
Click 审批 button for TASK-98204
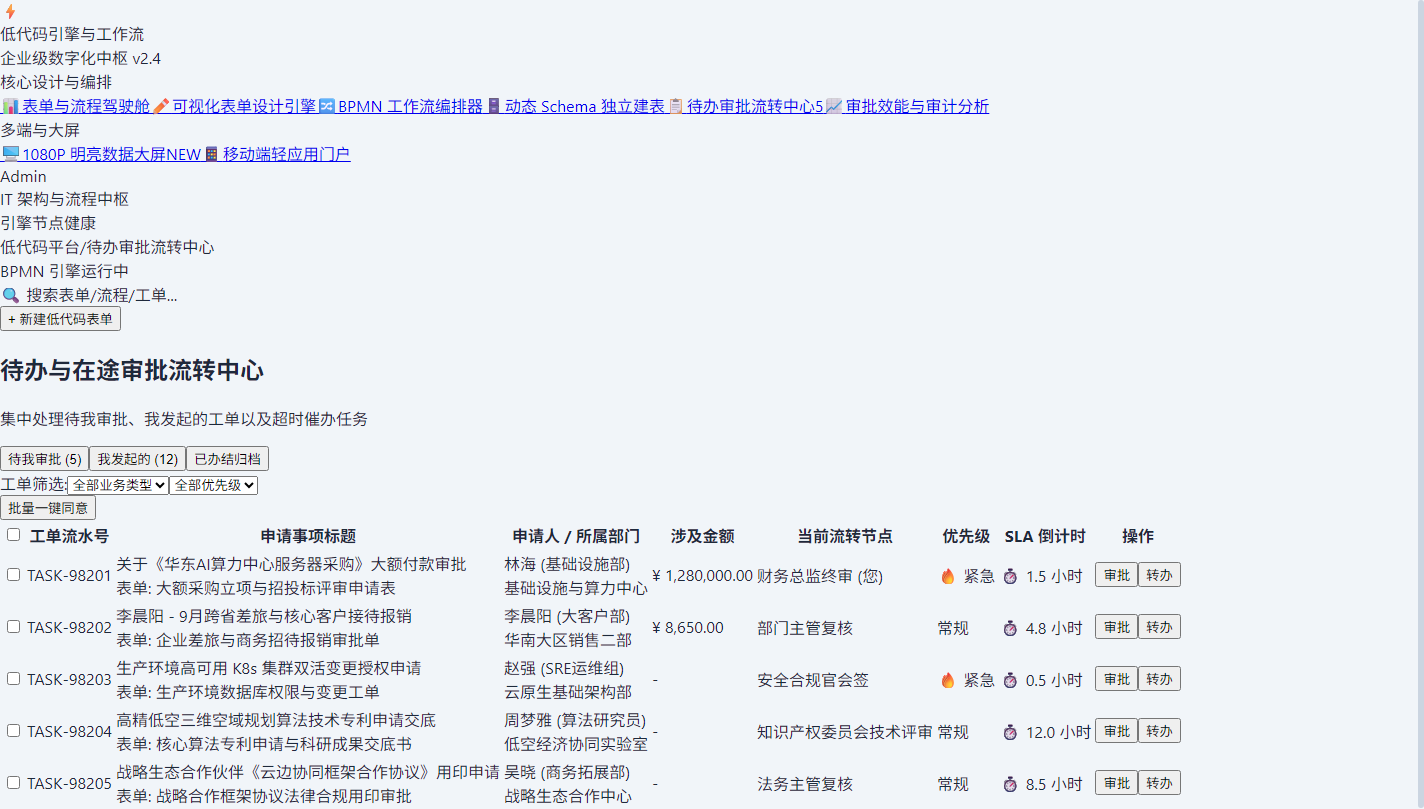pyautogui.click(x=1116, y=731)
